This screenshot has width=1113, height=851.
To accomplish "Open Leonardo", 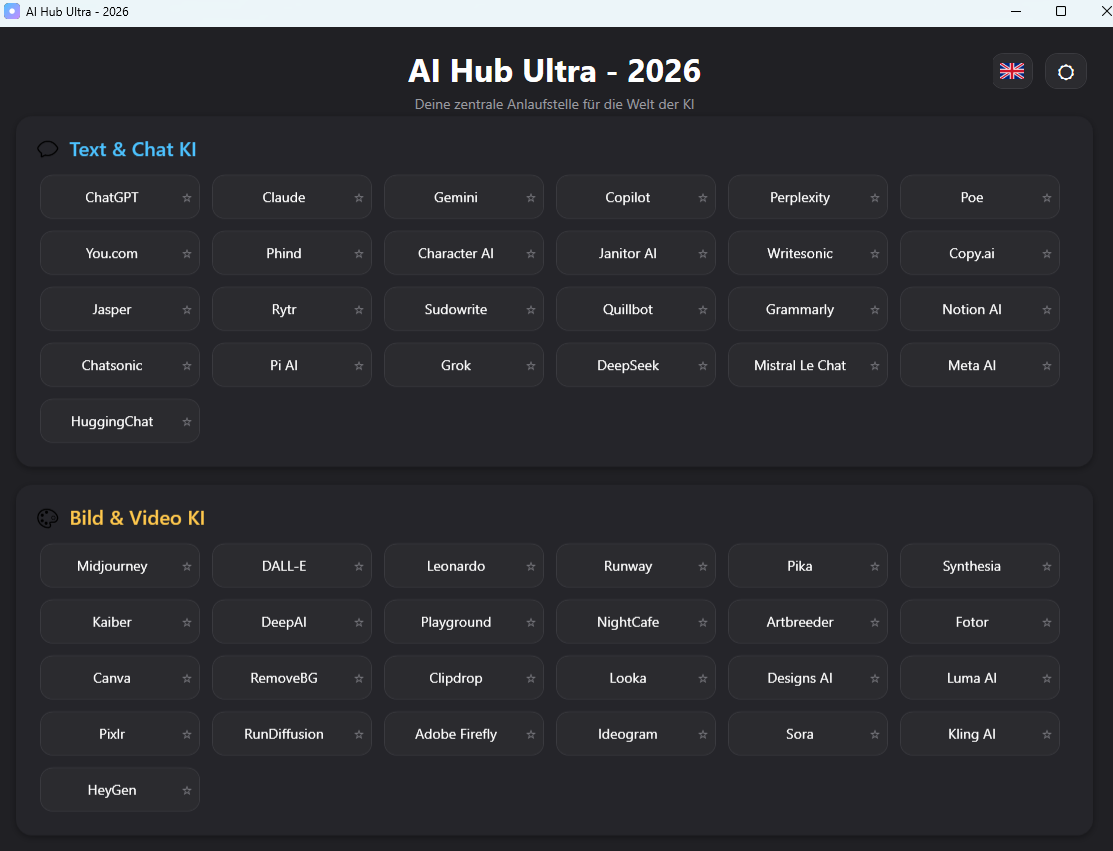I will tap(464, 566).
